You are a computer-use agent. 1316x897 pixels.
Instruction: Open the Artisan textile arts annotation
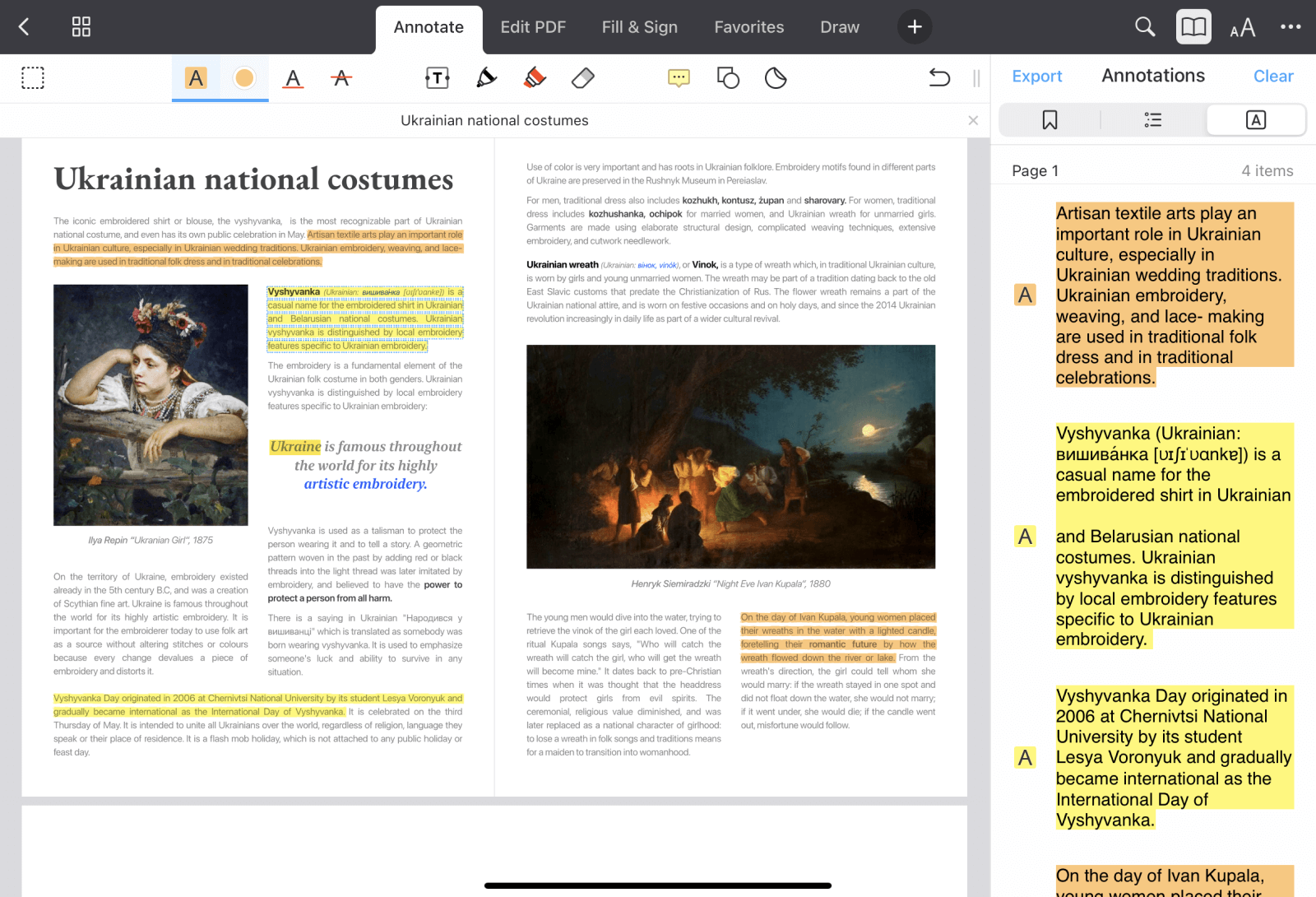pos(1175,295)
